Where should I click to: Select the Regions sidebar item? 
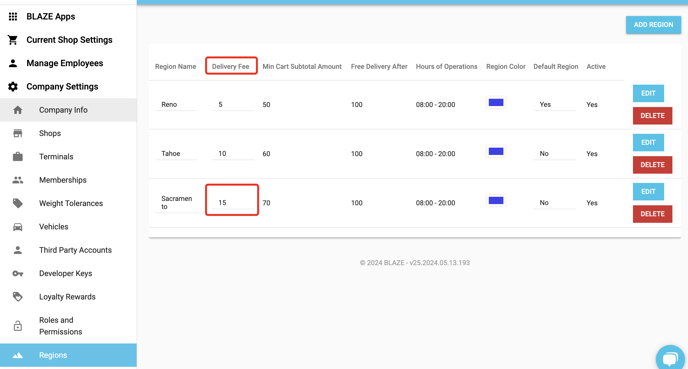point(68,355)
